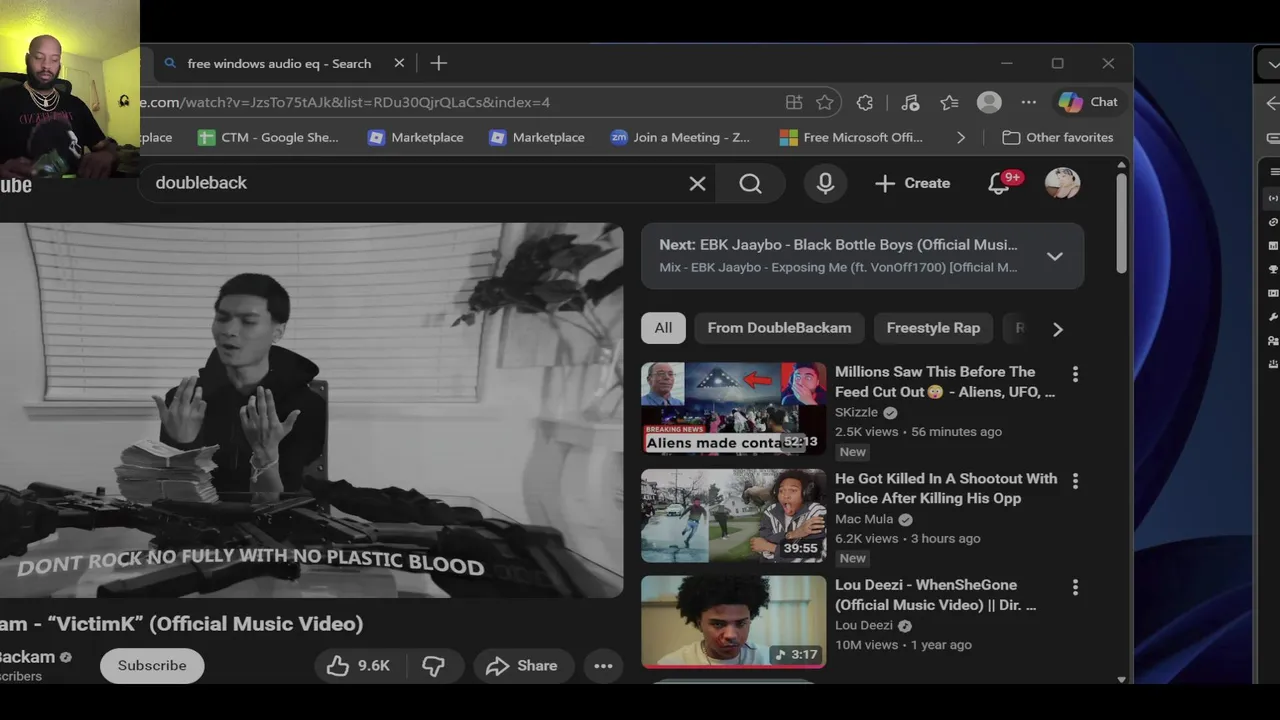Open Free Microsoft Office bookmark
This screenshot has height=720, width=1280.
point(851,137)
